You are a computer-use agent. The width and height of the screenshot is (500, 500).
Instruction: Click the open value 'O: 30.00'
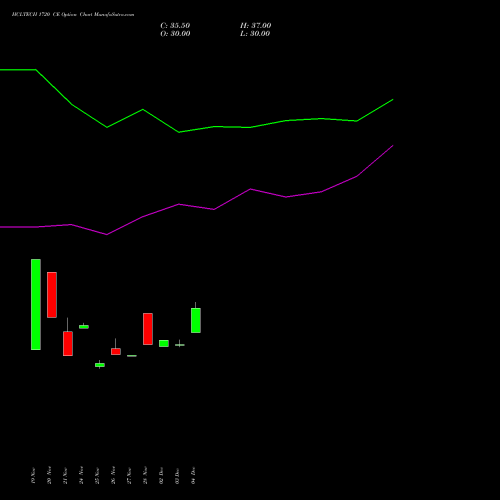175,34
